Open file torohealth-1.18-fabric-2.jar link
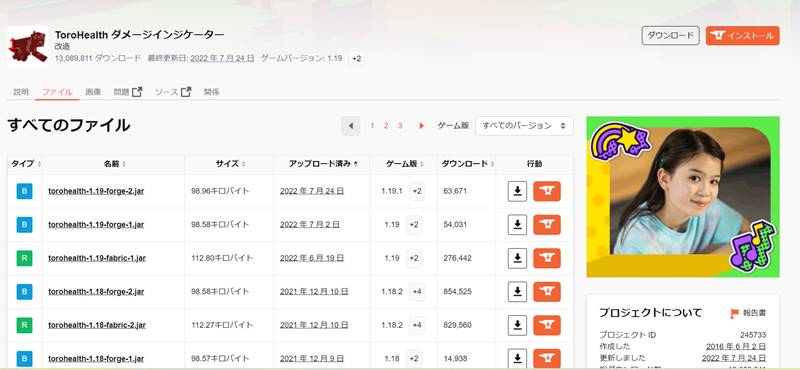Screen dimensions: 800x370 pyautogui.click(x=97, y=325)
